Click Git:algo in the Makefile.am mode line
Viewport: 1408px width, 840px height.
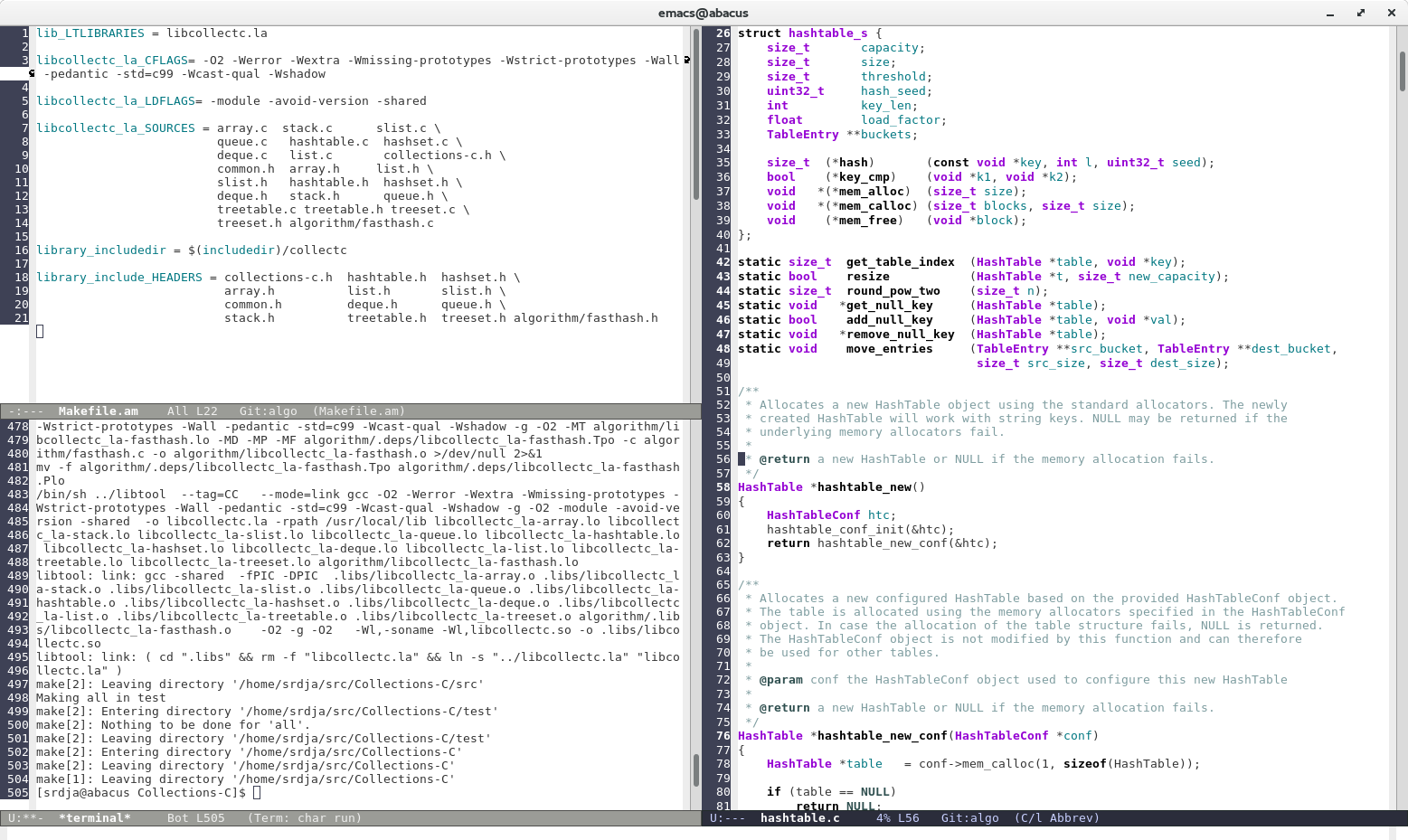point(268,411)
